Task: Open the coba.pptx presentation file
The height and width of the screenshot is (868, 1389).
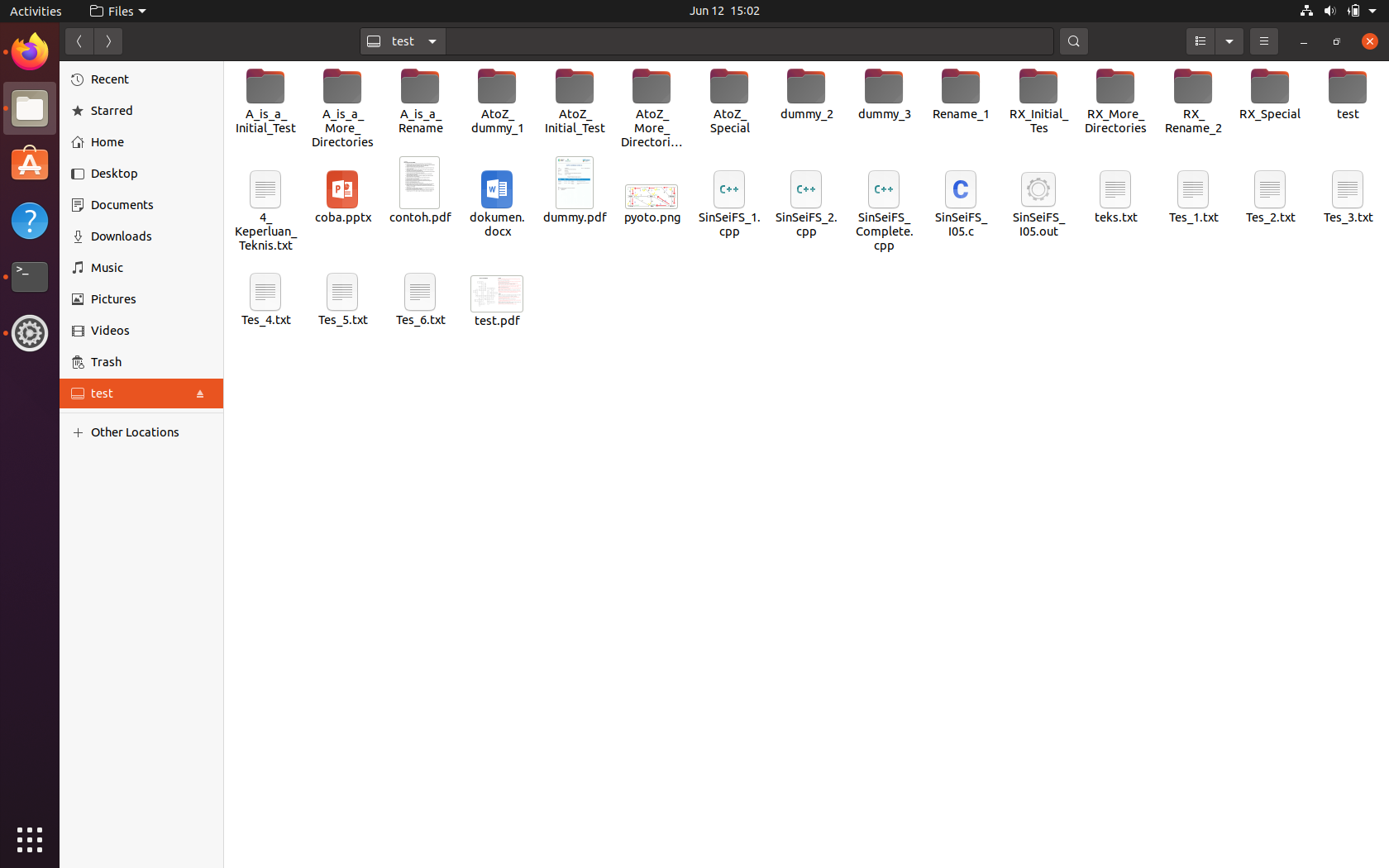Action: click(x=342, y=190)
